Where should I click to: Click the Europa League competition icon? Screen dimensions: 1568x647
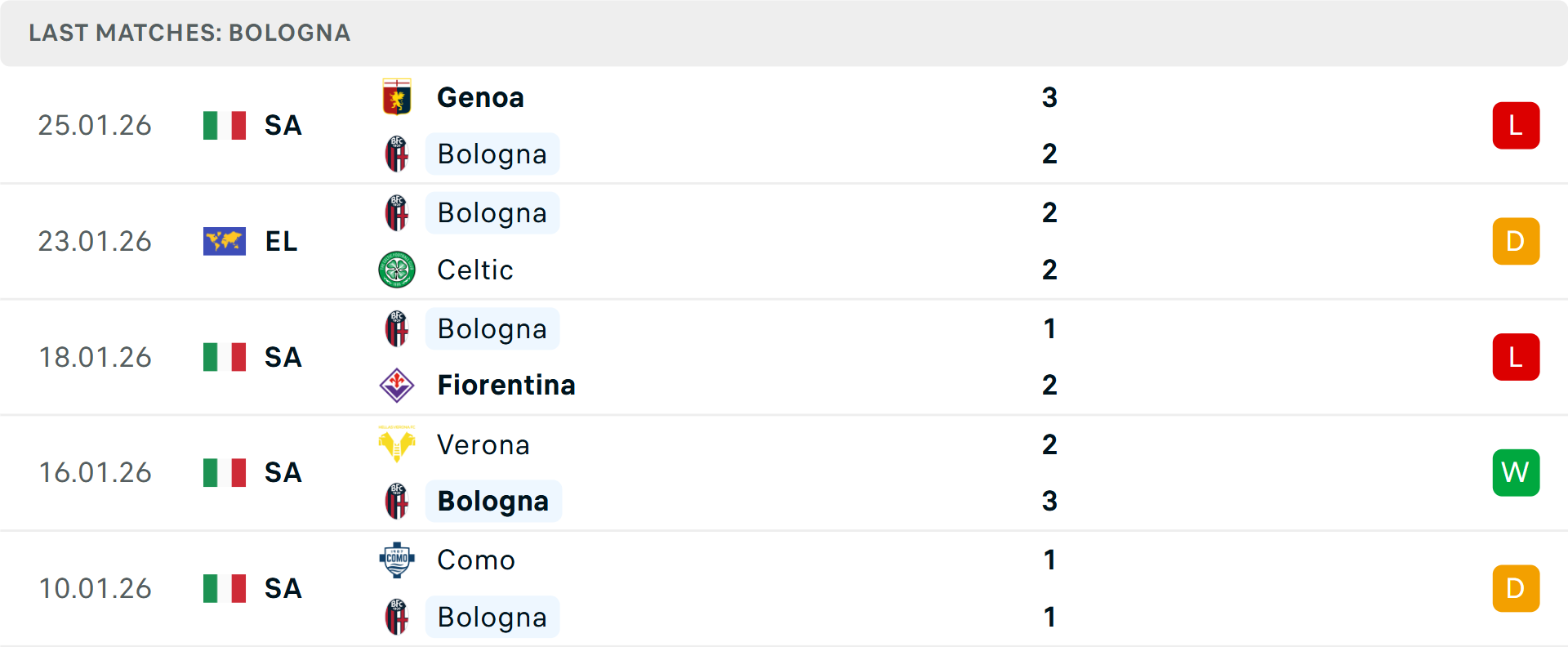click(x=224, y=241)
